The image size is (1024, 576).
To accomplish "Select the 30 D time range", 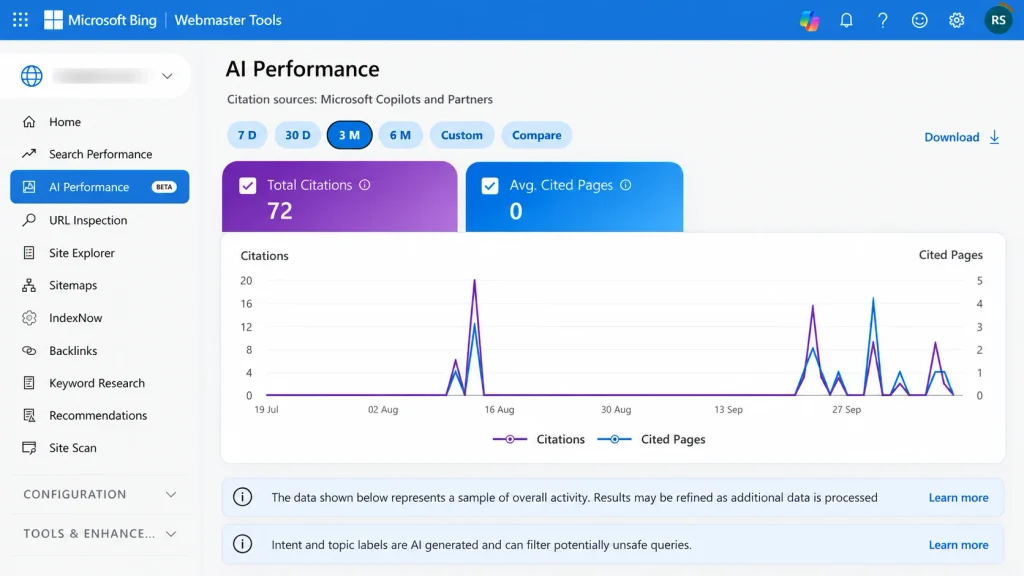I will click(x=298, y=135).
